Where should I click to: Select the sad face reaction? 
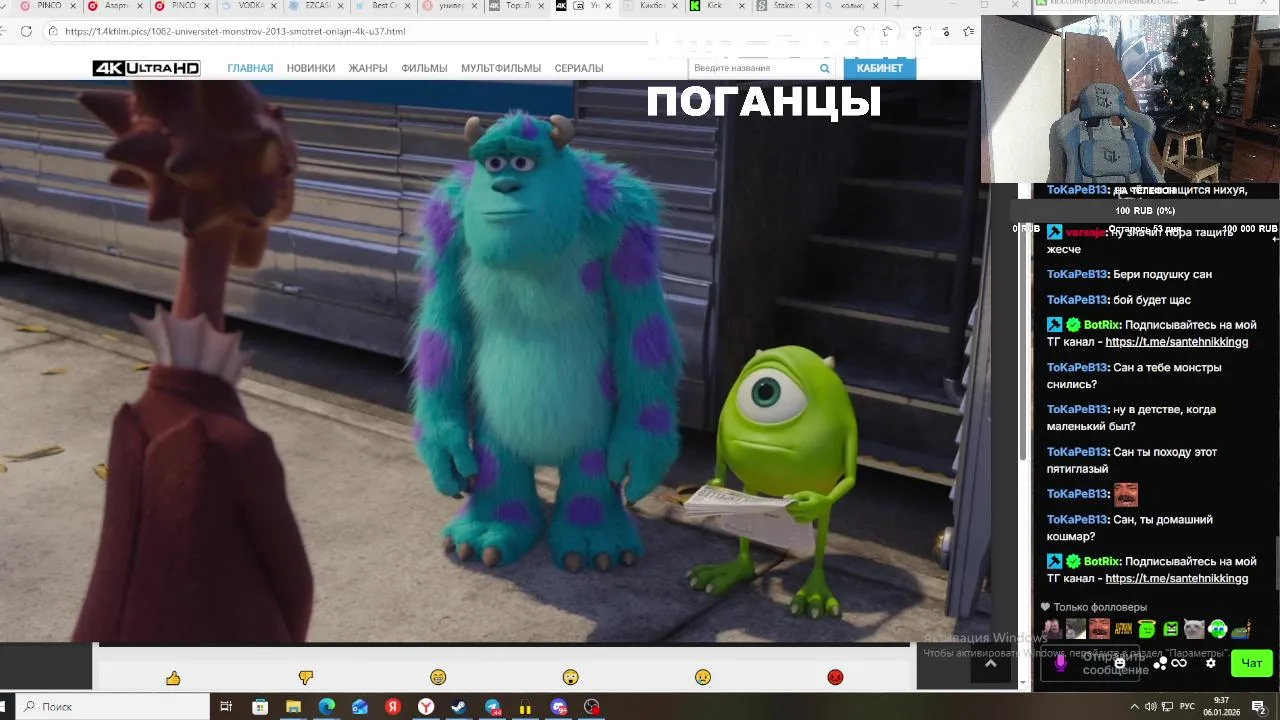tap(703, 678)
